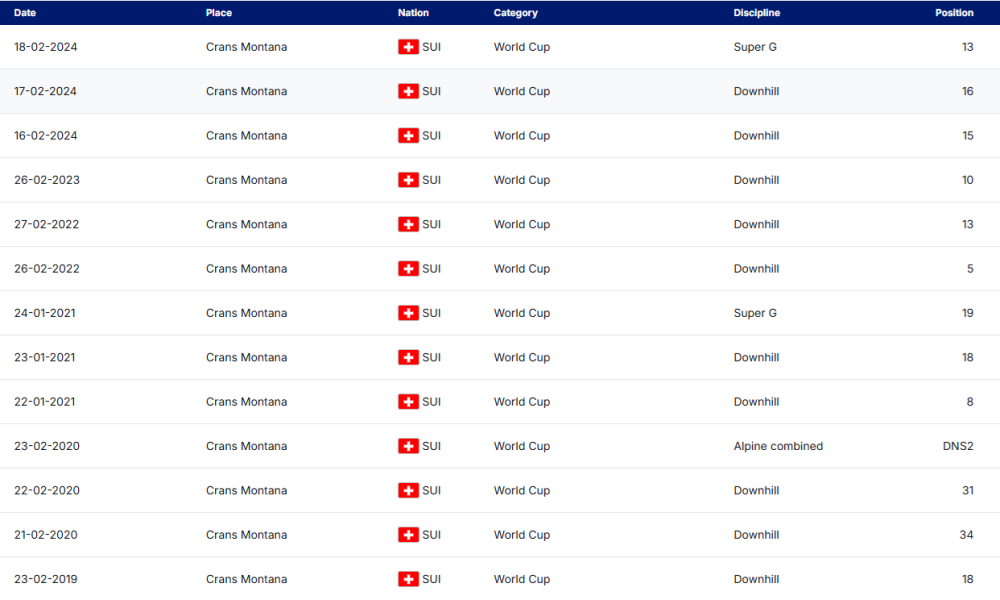Click Swiss flag in 26-02-2022 row
The height and width of the screenshot is (600, 1000).
coord(408,269)
